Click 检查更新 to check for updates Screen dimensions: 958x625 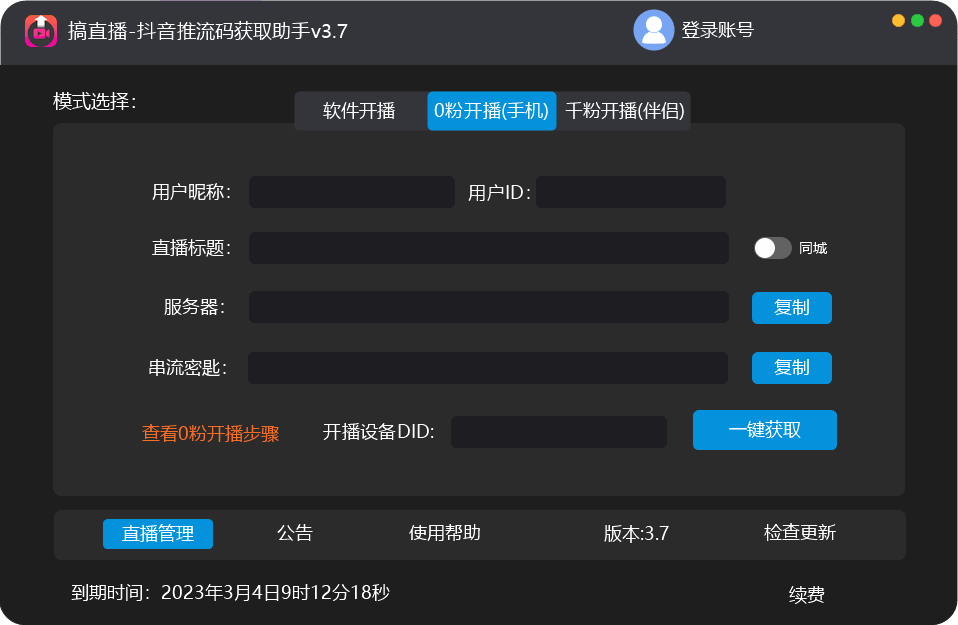(x=795, y=534)
